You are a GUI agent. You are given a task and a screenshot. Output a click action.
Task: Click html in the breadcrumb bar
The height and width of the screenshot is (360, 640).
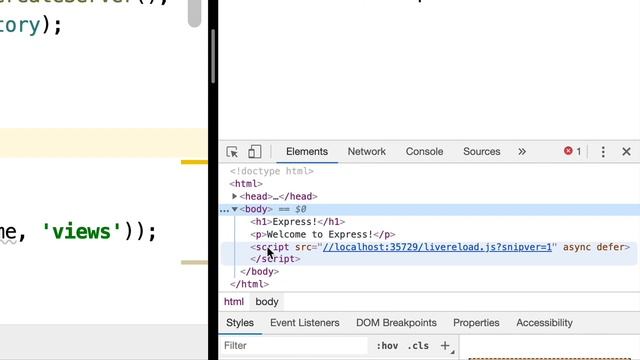tap(233, 302)
